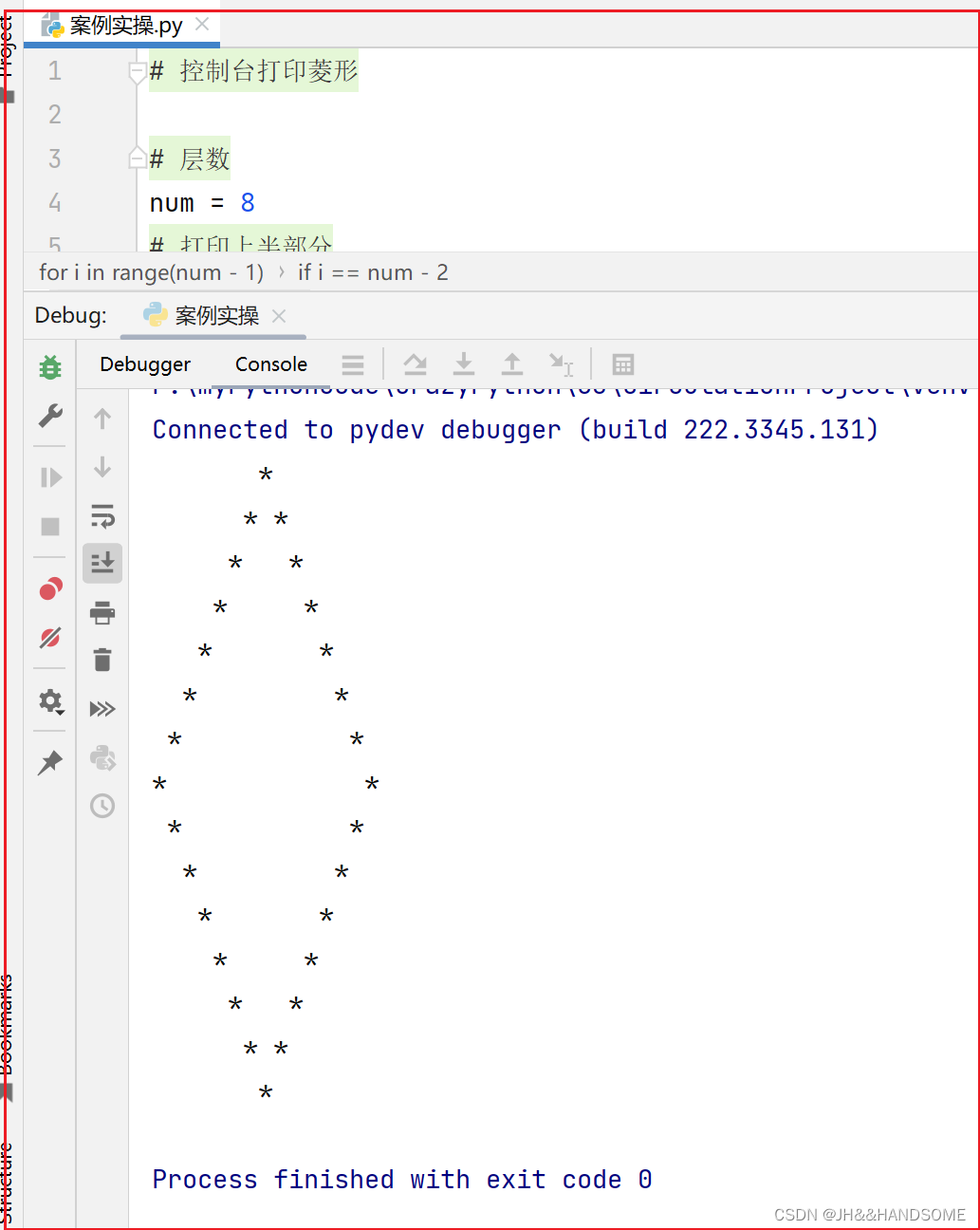Switch to the Console tab
This screenshot has height=1230, width=980.
tap(271, 364)
